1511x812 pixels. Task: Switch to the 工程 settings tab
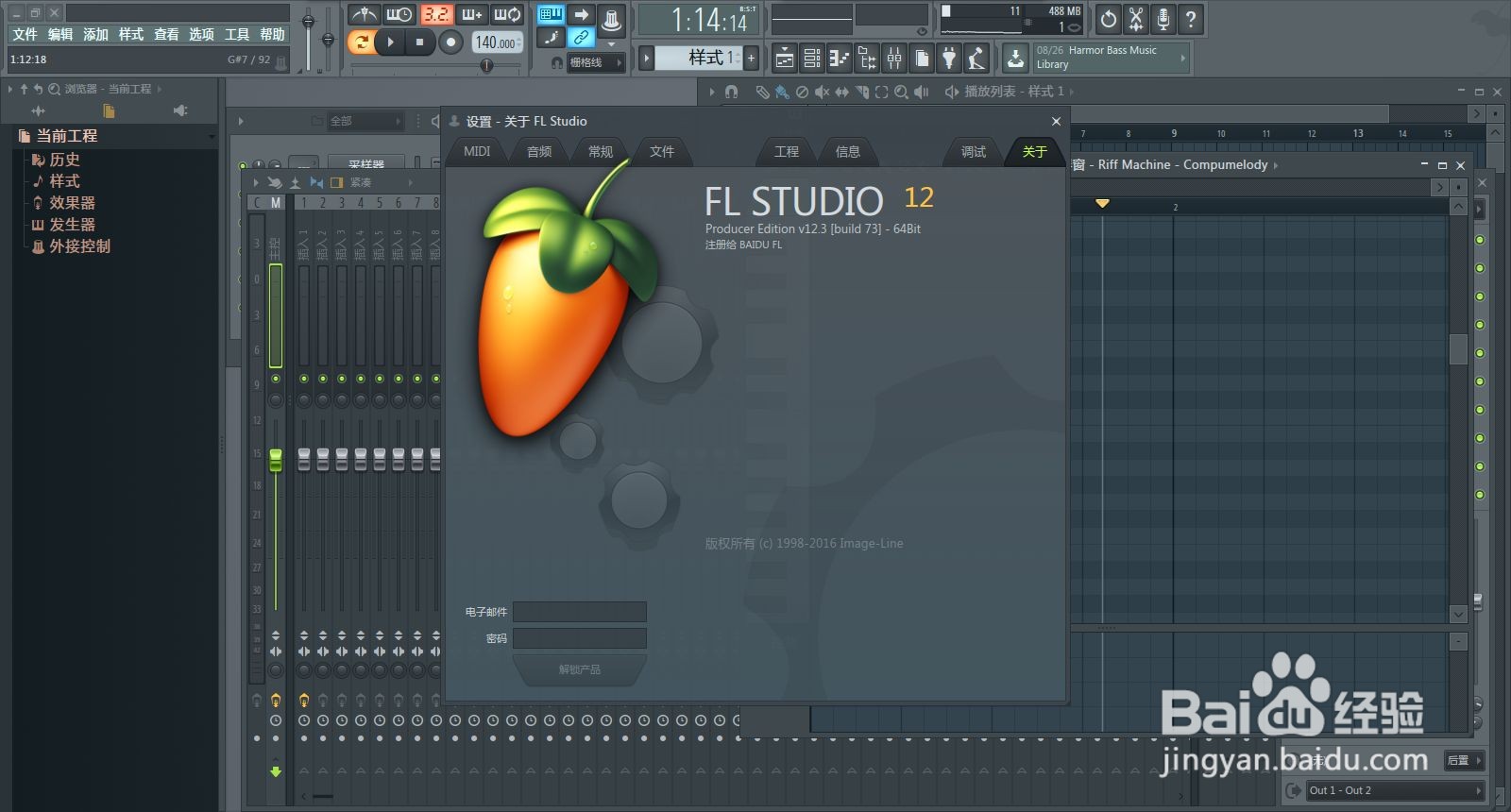tap(787, 151)
